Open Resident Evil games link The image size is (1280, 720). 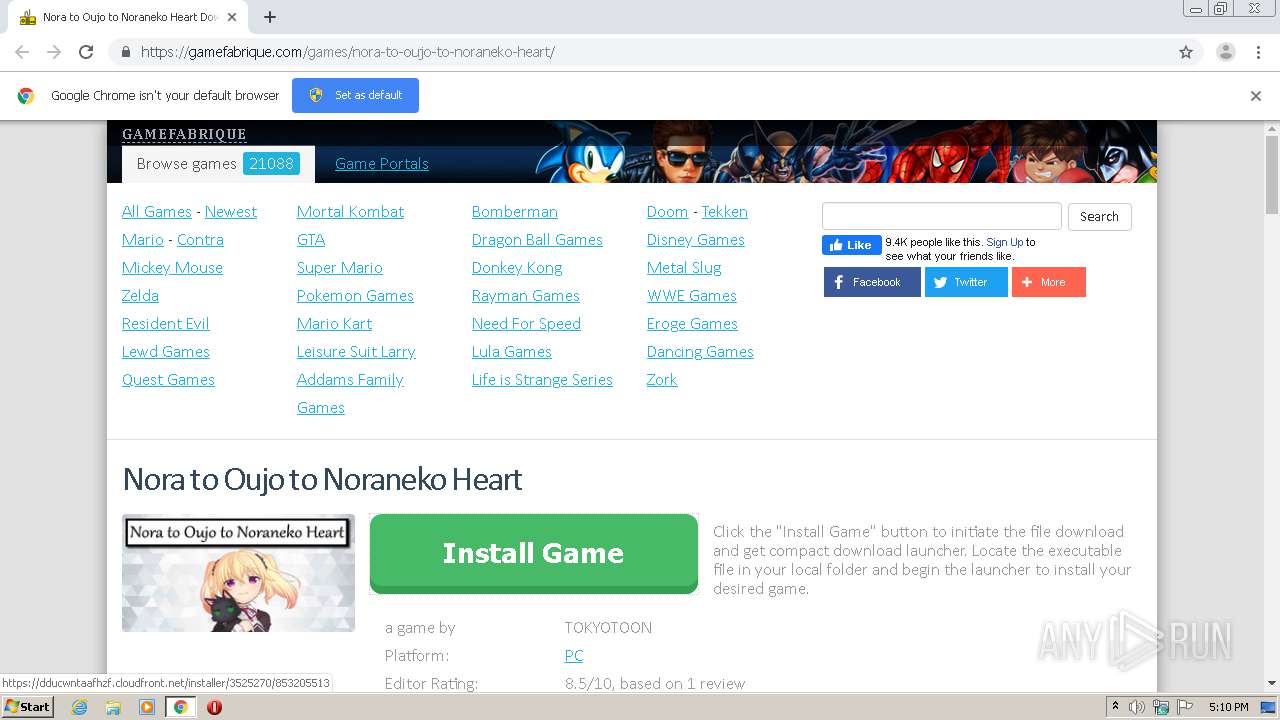166,324
